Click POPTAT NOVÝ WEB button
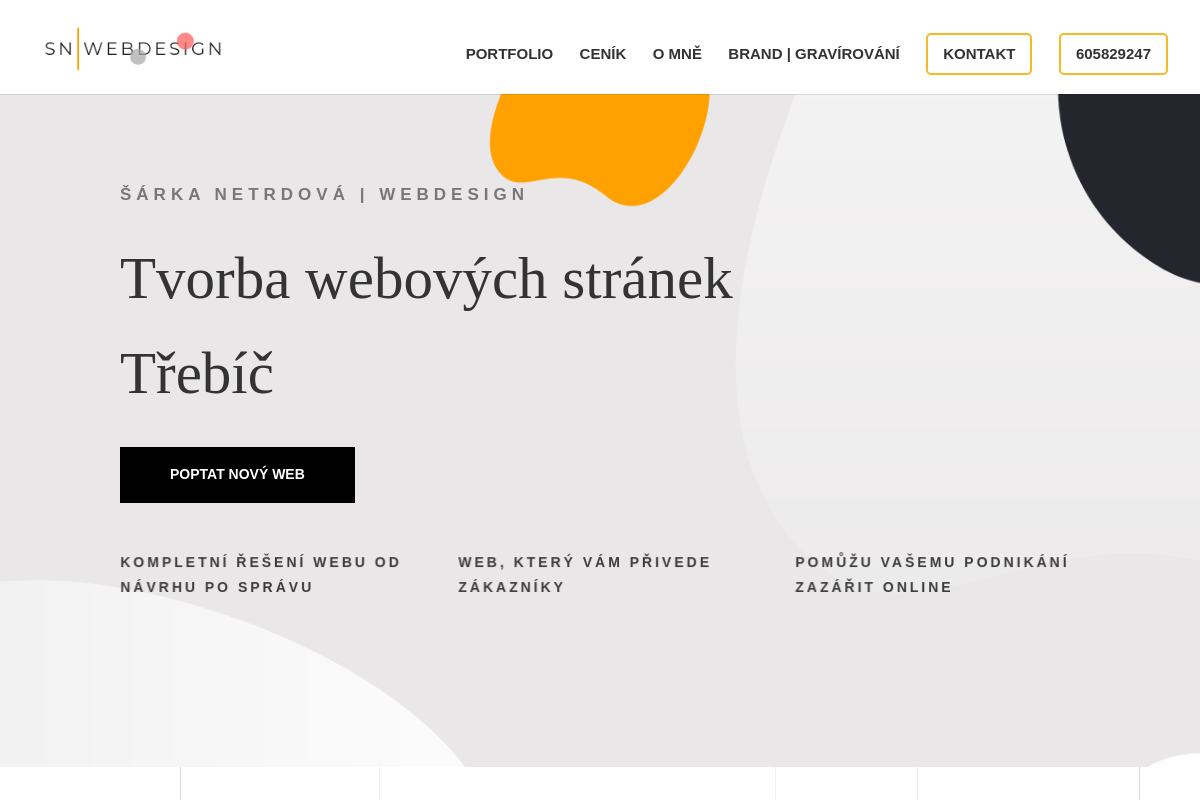The image size is (1200, 800). (x=237, y=474)
